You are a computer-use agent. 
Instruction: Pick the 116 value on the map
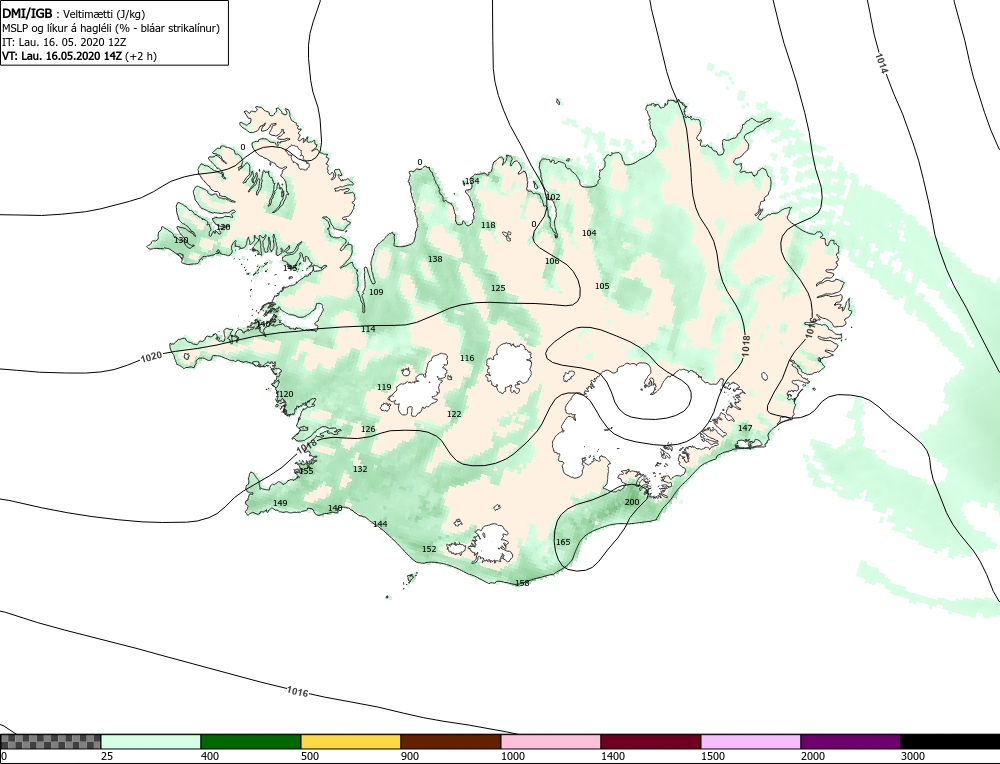pyautogui.click(x=467, y=358)
